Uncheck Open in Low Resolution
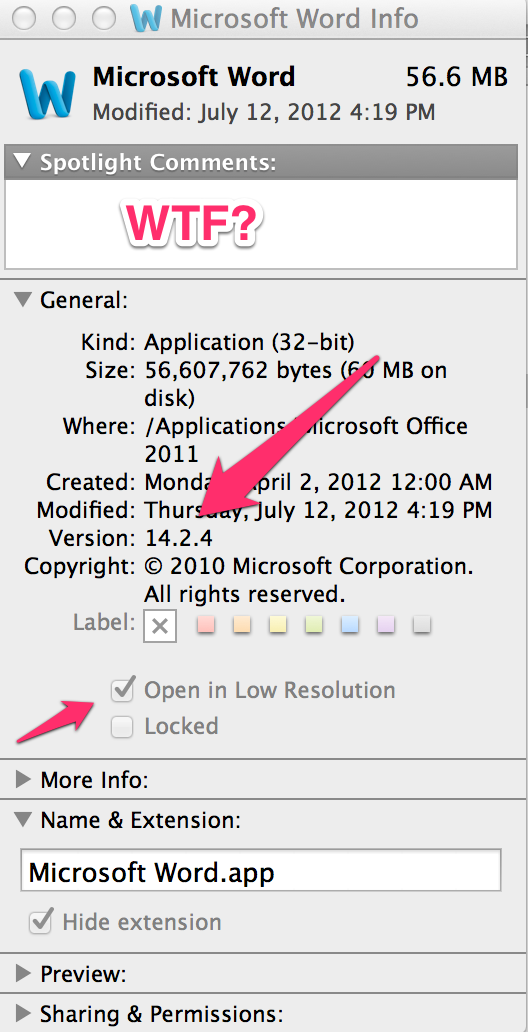 pyautogui.click(x=122, y=690)
